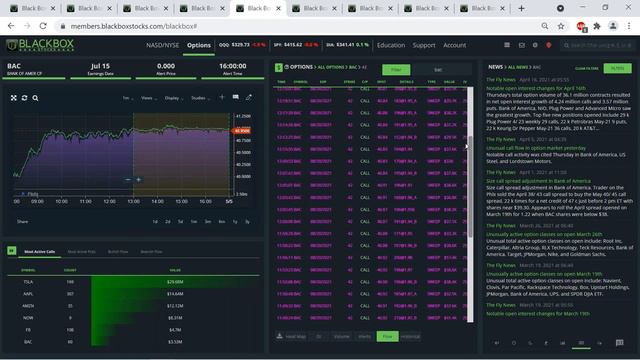This screenshot has height=360, width=640.
Task: Click the green Filter button in Options
Action: coord(396,70)
